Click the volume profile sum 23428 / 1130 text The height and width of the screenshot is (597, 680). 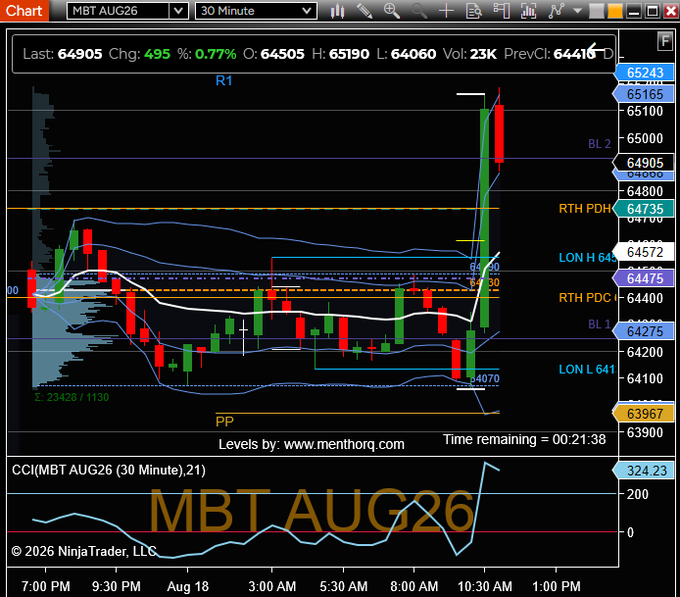[72, 397]
